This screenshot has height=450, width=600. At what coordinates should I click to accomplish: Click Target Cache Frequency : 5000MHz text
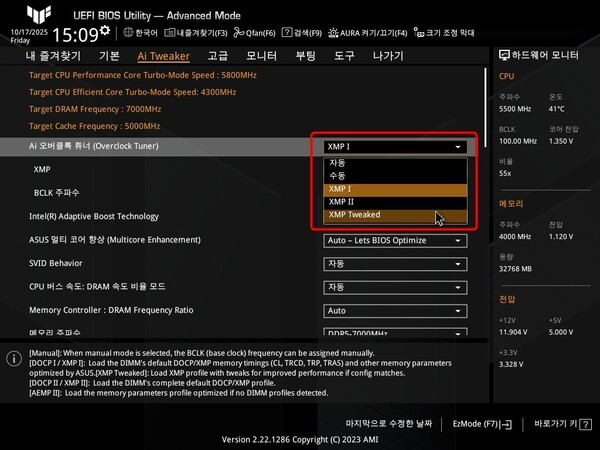point(95,126)
